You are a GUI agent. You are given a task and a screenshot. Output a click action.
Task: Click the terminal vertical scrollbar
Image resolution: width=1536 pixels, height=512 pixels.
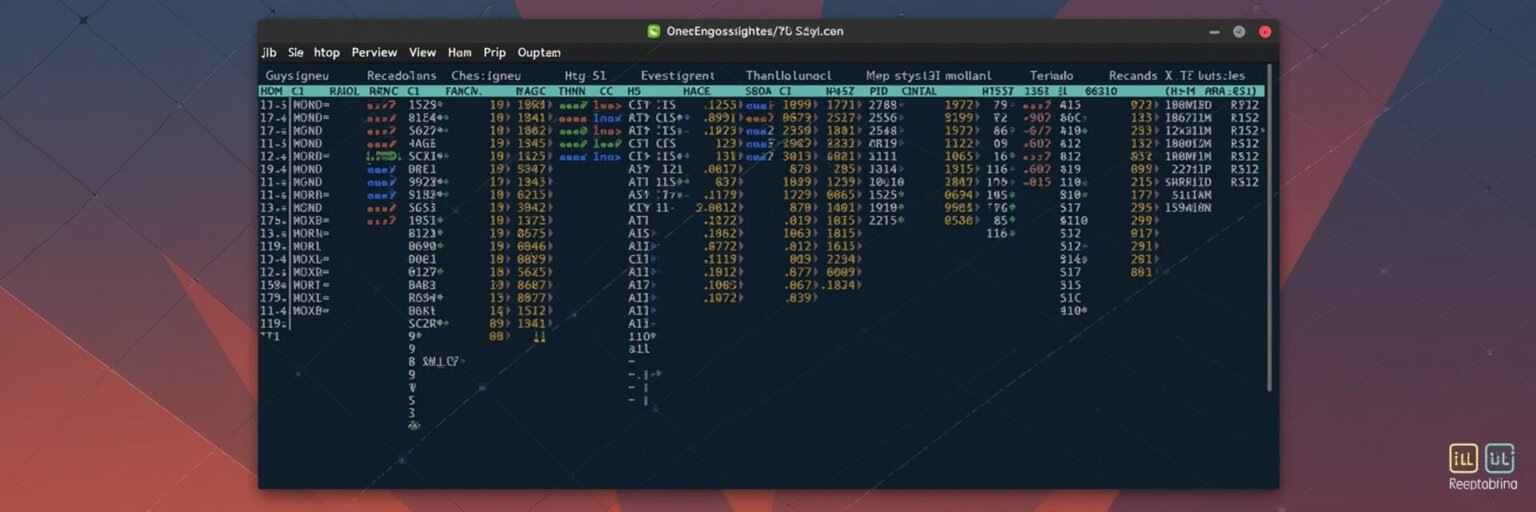(1270, 230)
